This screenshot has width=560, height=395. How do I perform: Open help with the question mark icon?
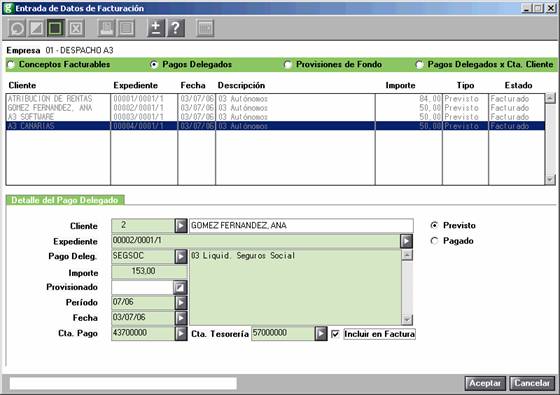coord(176,28)
